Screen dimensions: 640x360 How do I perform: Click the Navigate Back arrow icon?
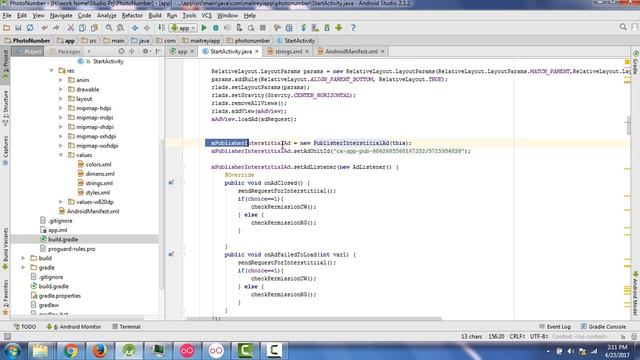click(x=135, y=28)
